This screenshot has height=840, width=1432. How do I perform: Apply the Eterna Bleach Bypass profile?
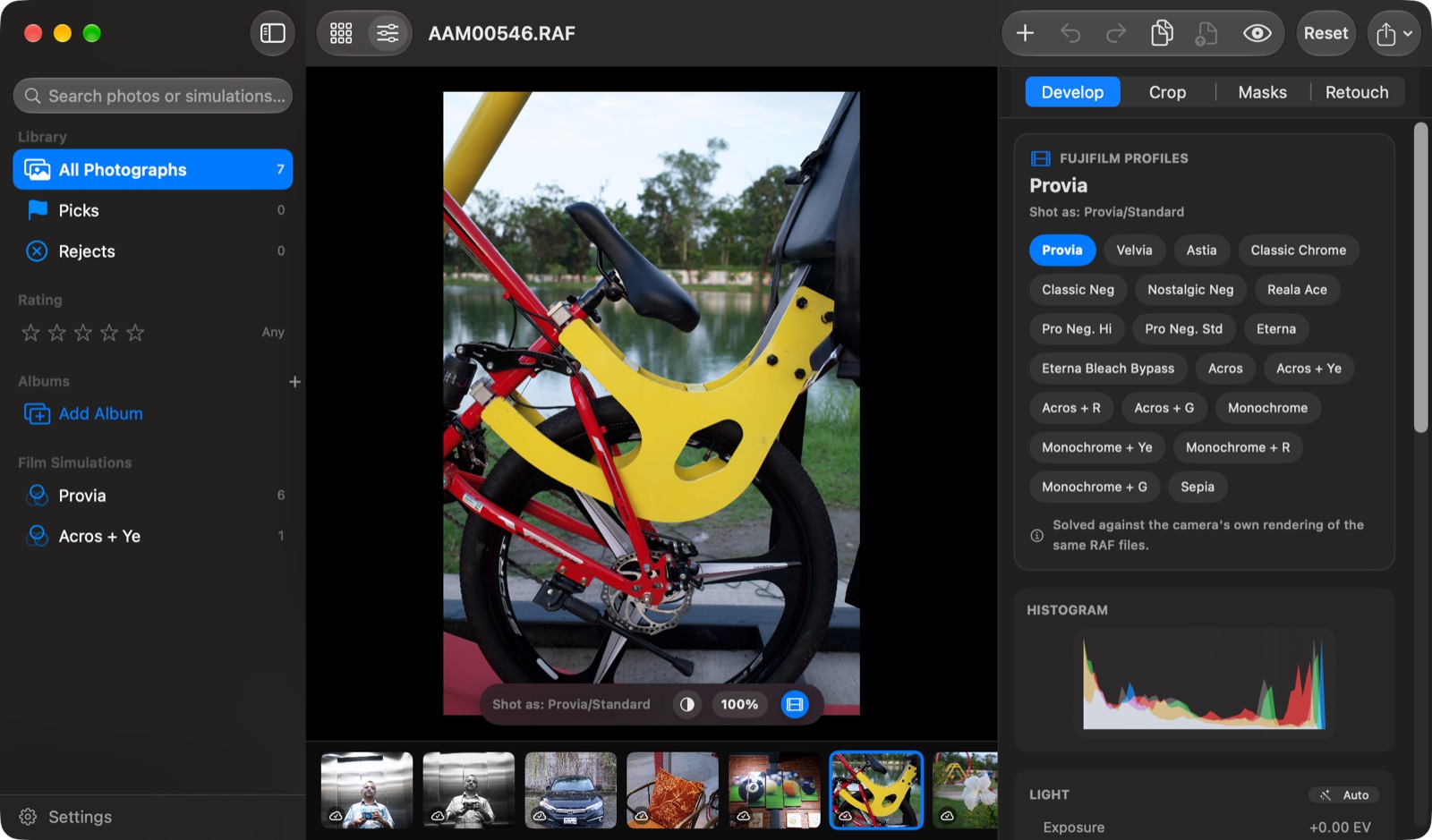tap(1108, 369)
